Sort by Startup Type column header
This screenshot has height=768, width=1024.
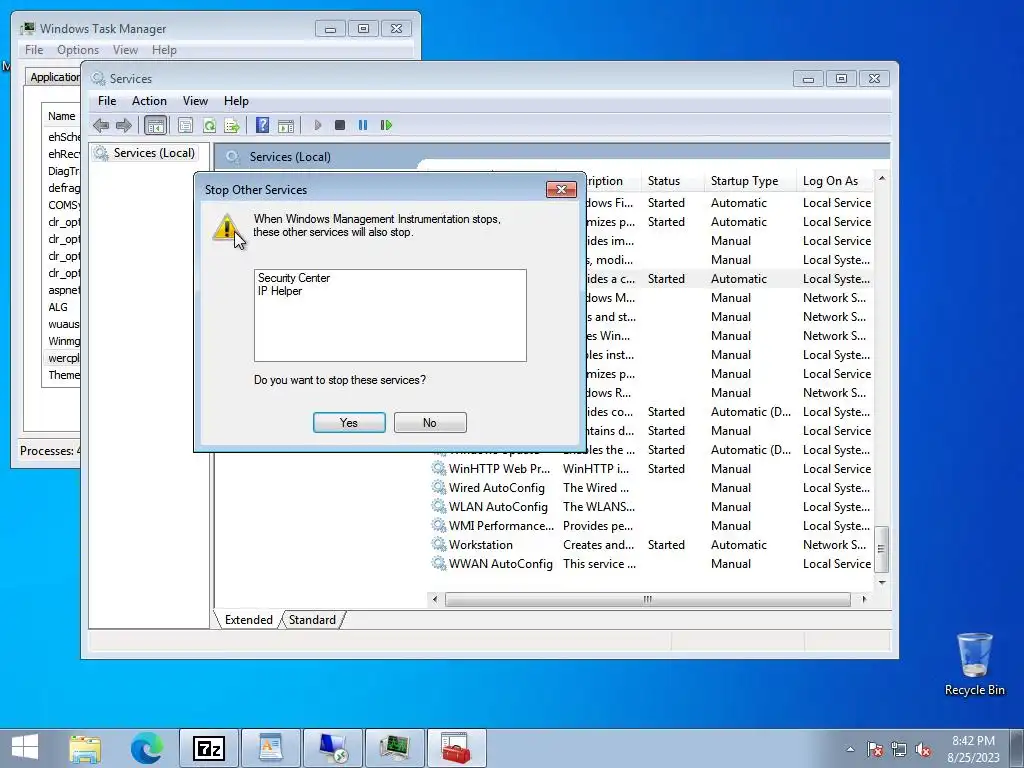tap(750, 181)
